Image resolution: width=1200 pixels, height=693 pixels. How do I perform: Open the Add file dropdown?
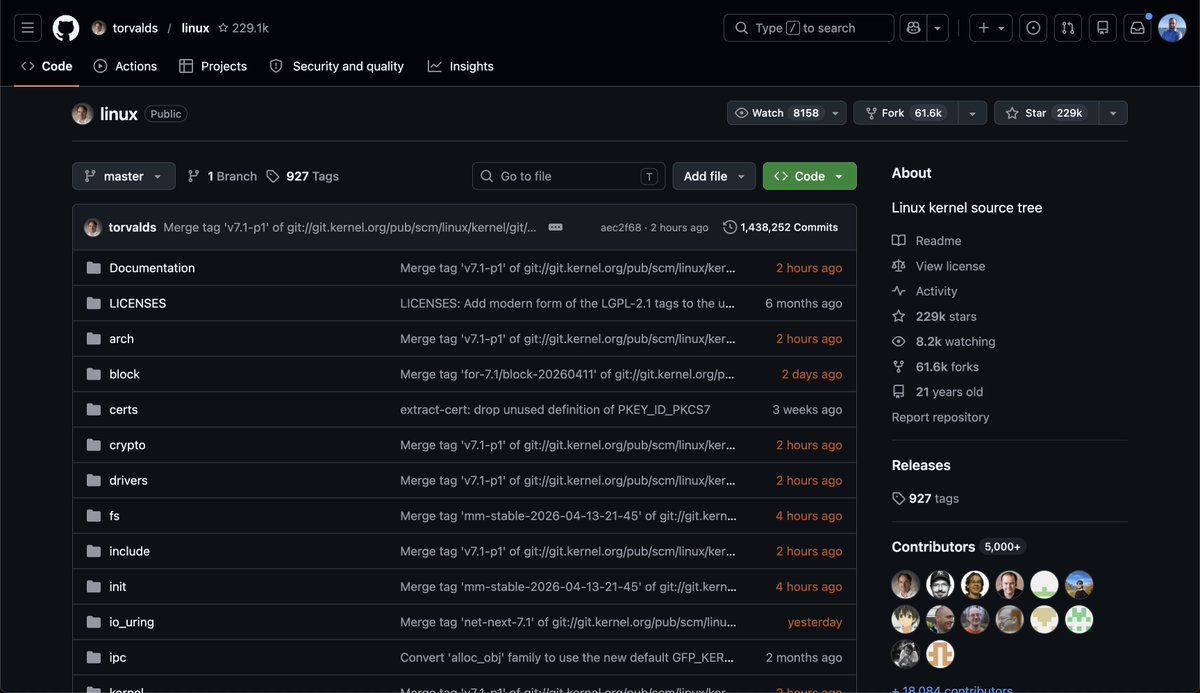(x=714, y=176)
